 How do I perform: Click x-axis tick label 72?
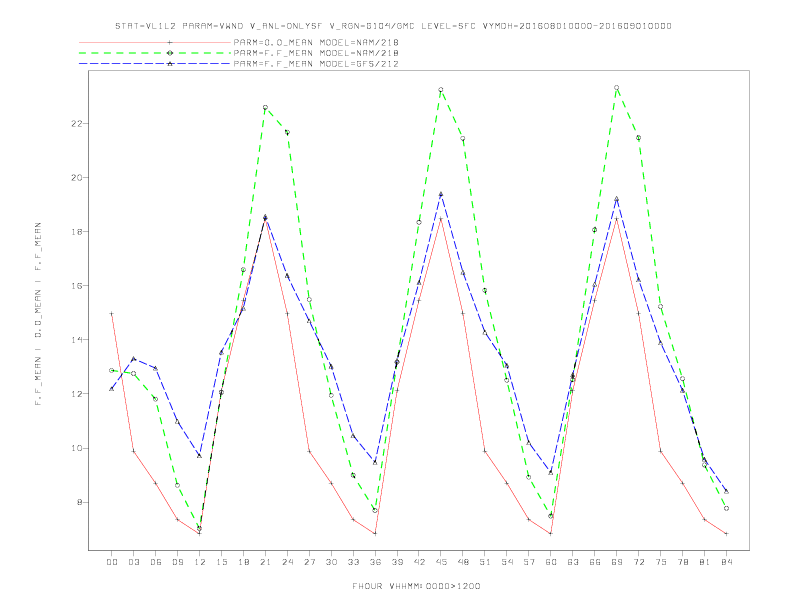tap(638, 562)
